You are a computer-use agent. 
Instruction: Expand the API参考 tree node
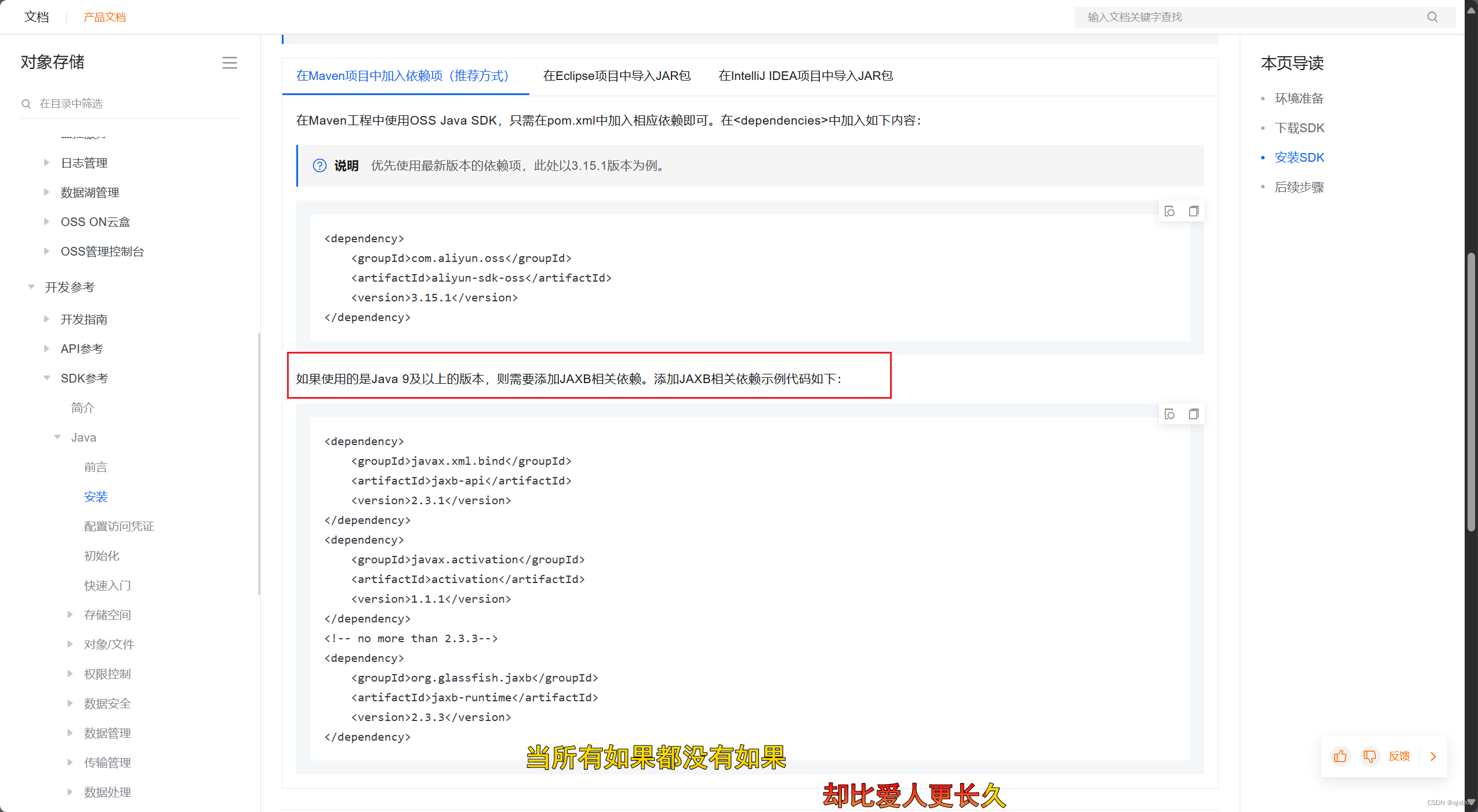pyautogui.click(x=46, y=349)
